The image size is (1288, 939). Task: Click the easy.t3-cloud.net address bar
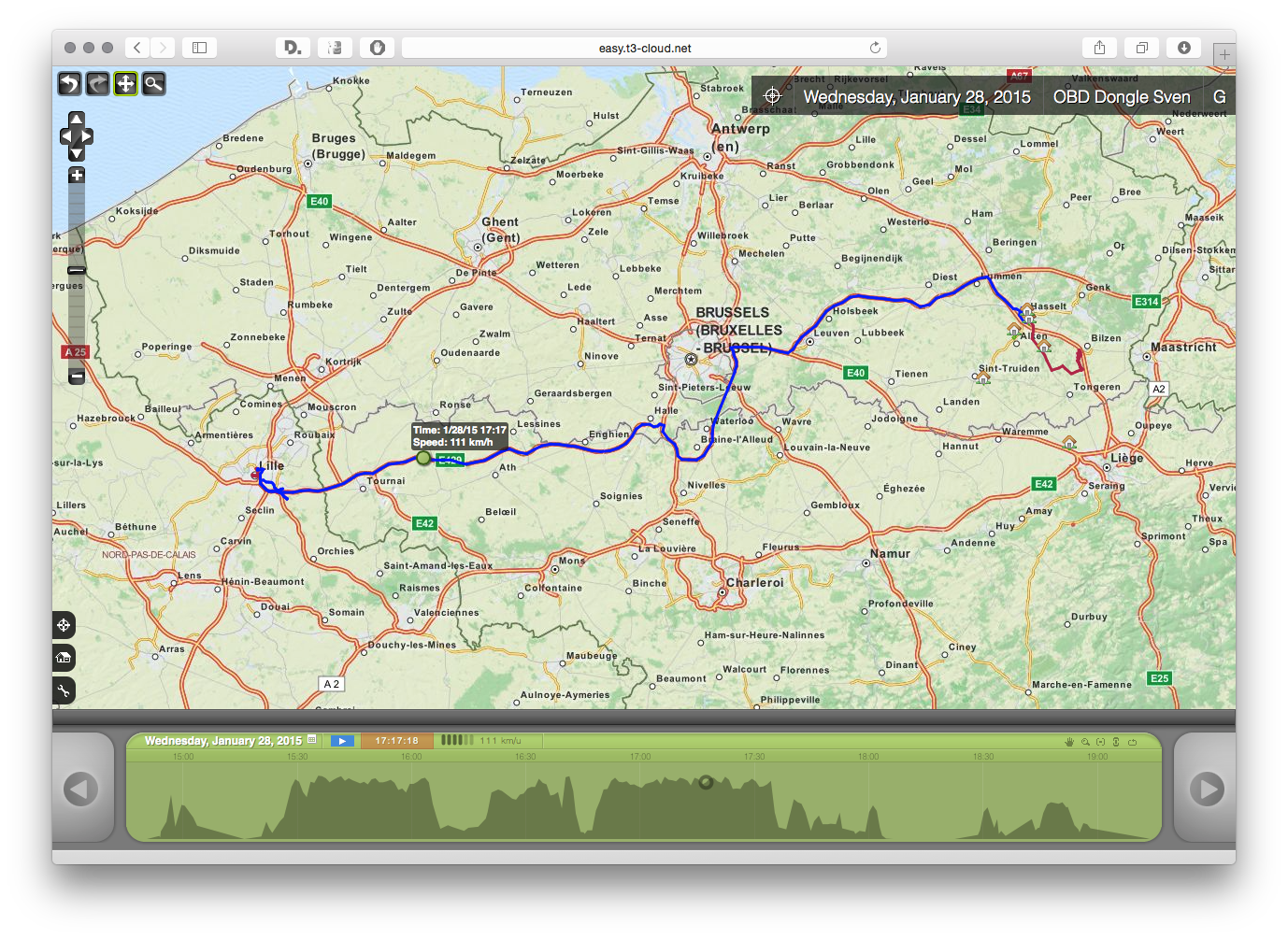point(644,48)
